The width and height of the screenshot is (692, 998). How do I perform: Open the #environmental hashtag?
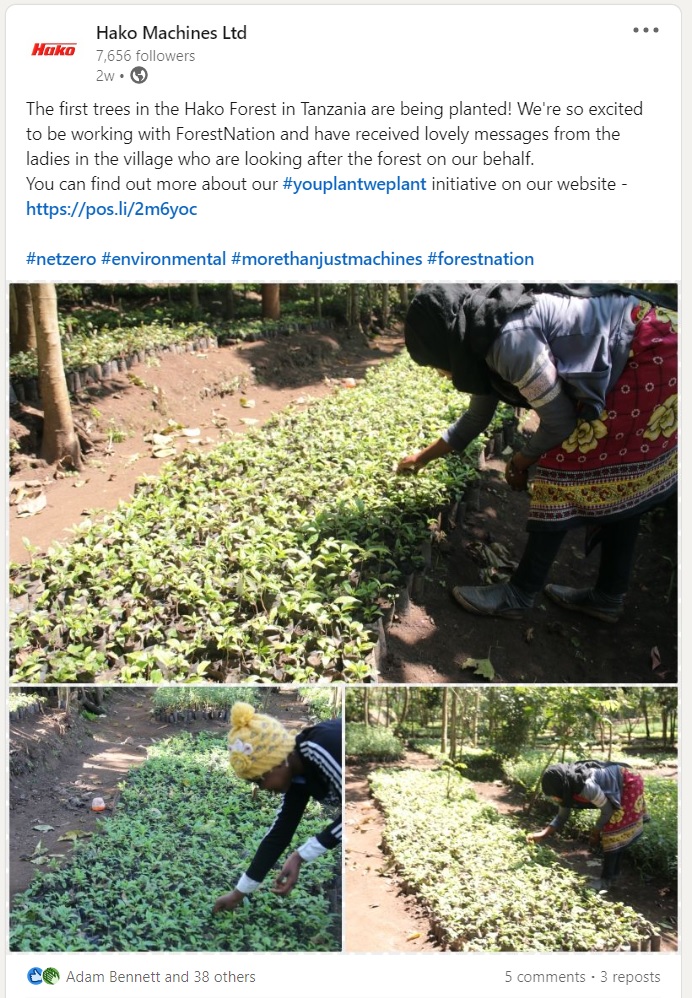164,259
